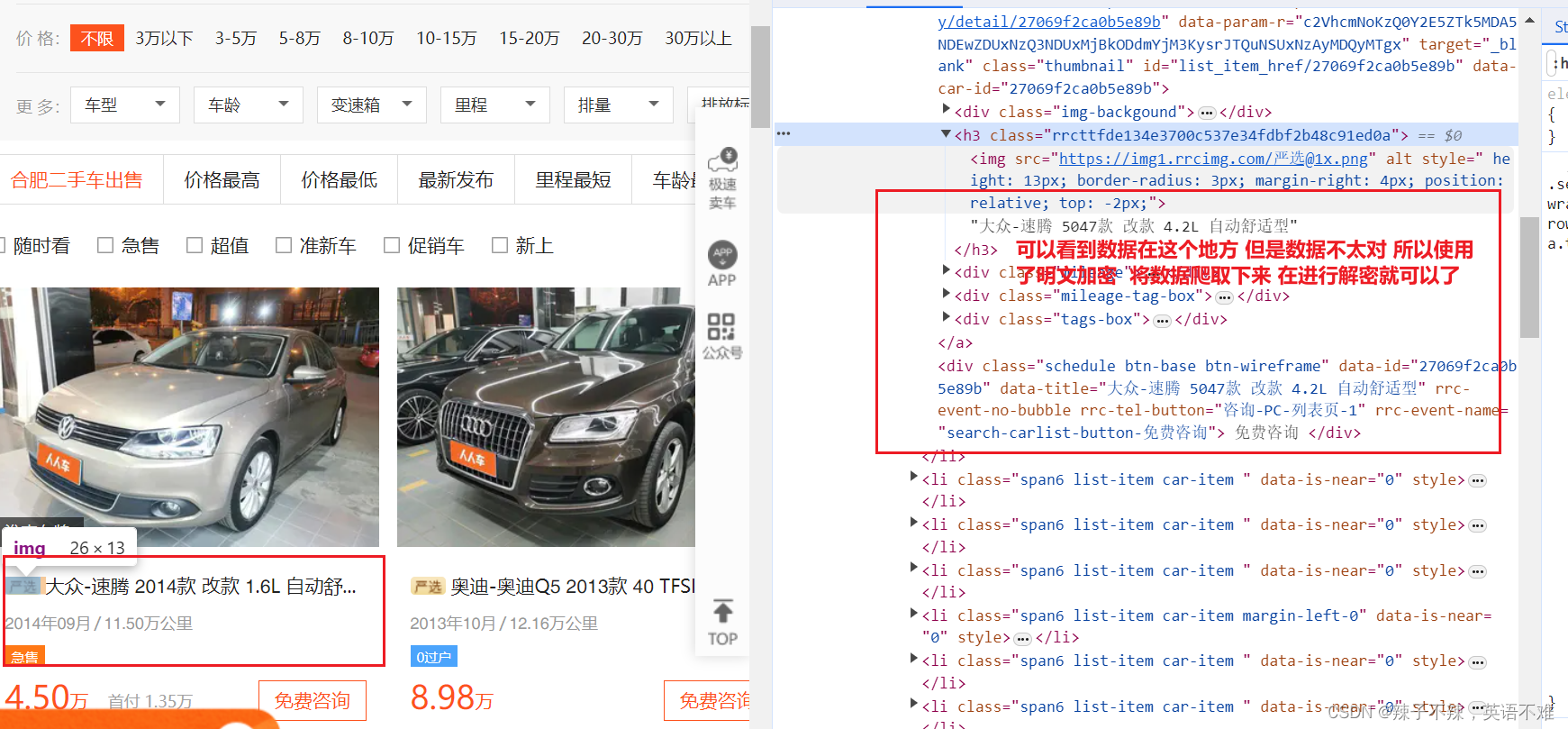Select the 不限 price filter
The height and width of the screenshot is (729, 1568).
tap(97, 38)
